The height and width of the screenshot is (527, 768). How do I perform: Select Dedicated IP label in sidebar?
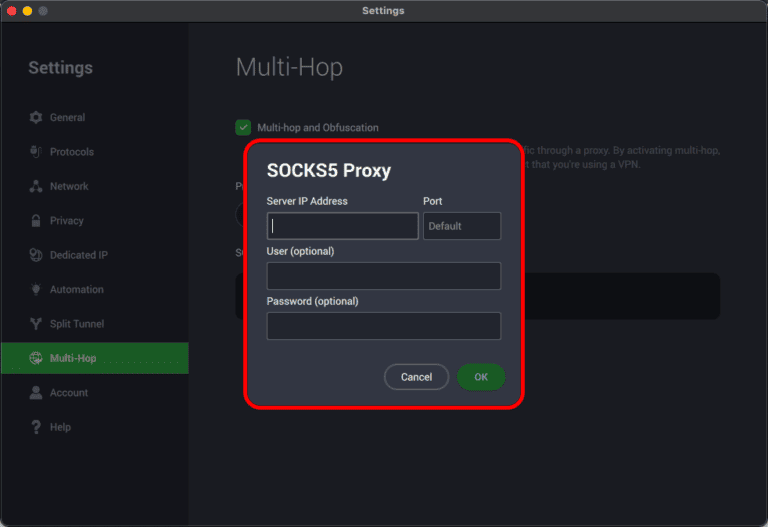(79, 255)
